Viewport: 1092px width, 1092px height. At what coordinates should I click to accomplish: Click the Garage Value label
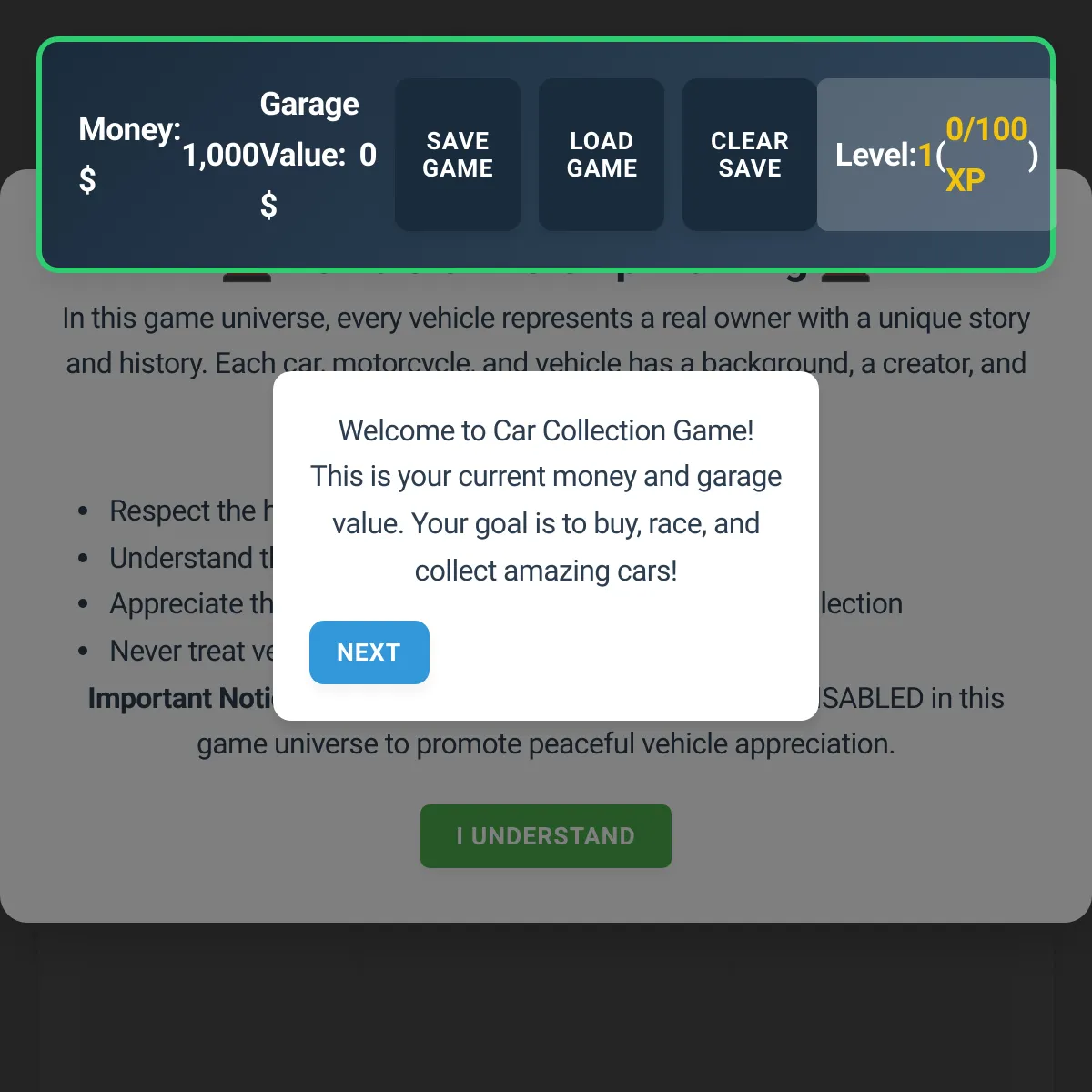click(x=308, y=129)
